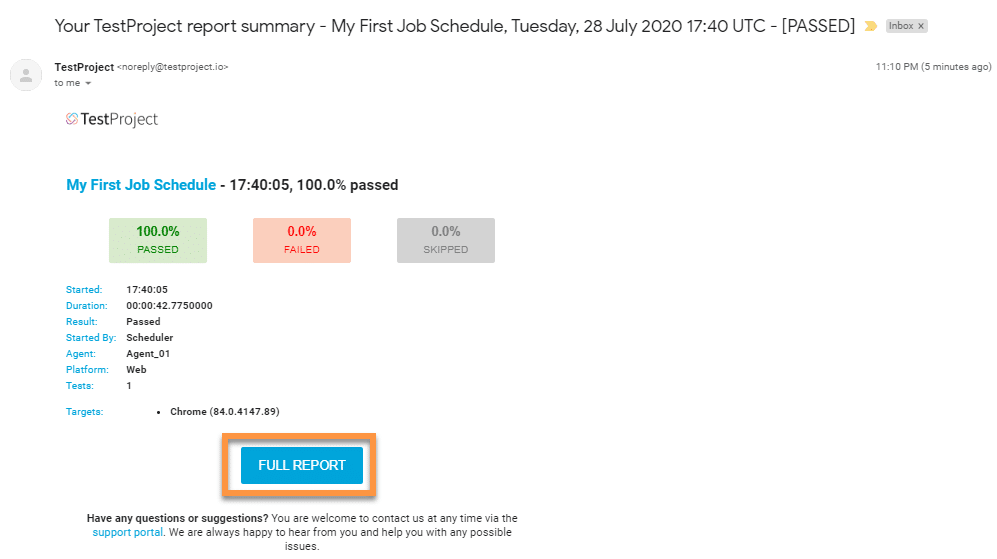Click the sender profile avatar icon

point(26,75)
